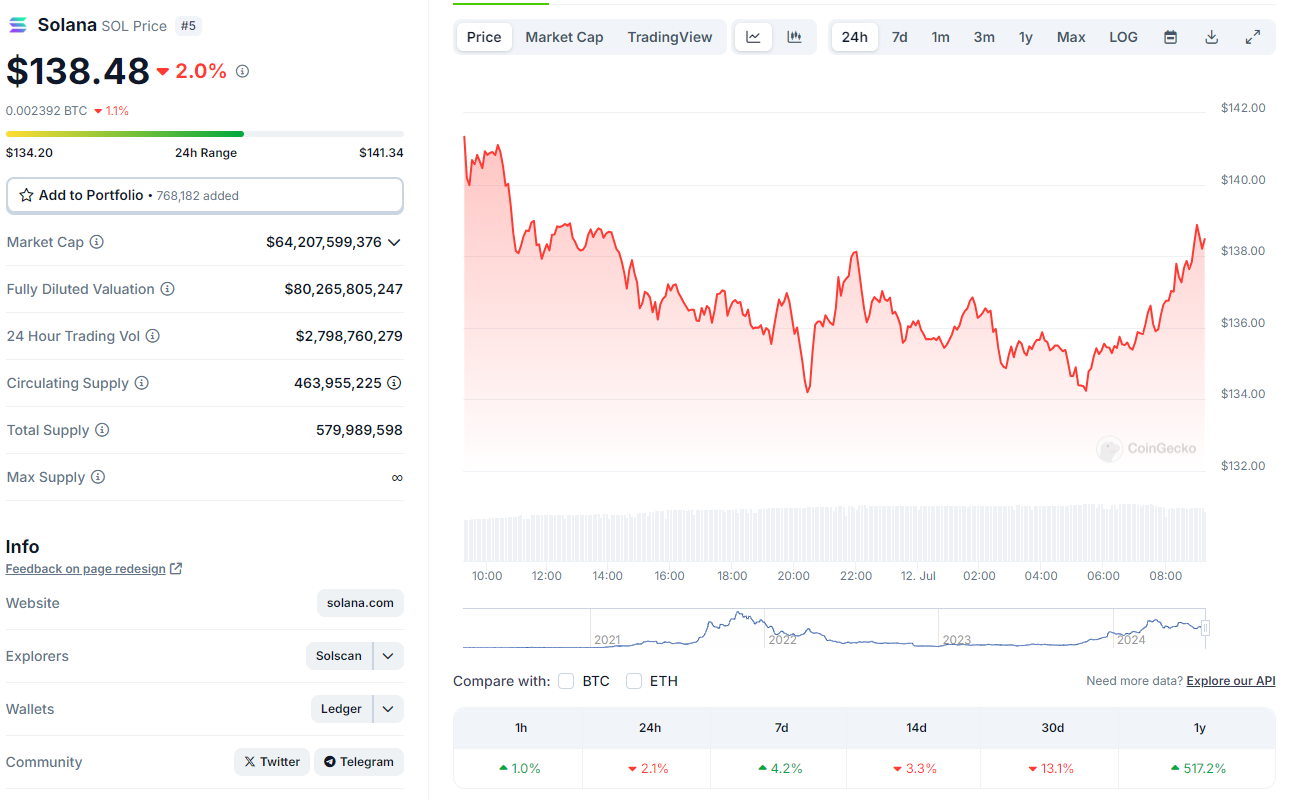Click the $80,265,805,247 valuation value
Screen dimensions: 1298x800
pyautogui.click(x=344, y=289)
